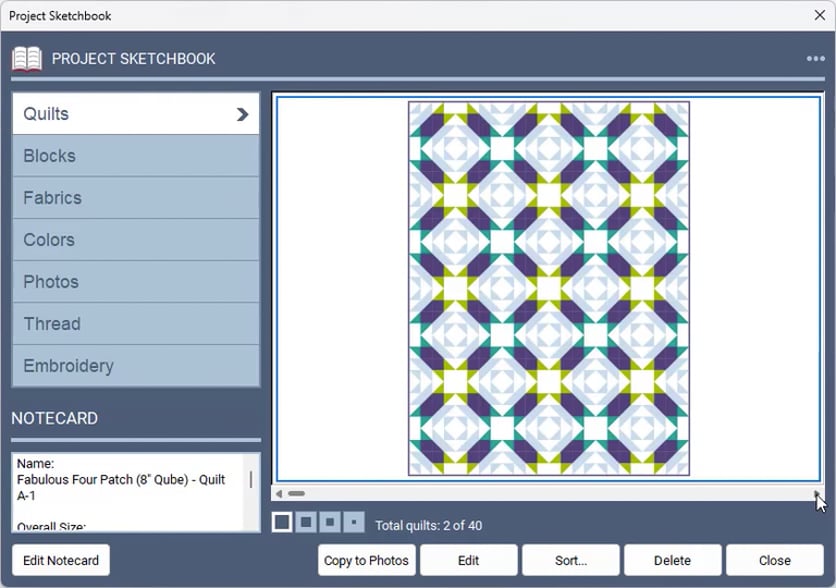Expand the Quilts section chevron
This screenshot has width=836, height=588.
(x=243, y=114)
